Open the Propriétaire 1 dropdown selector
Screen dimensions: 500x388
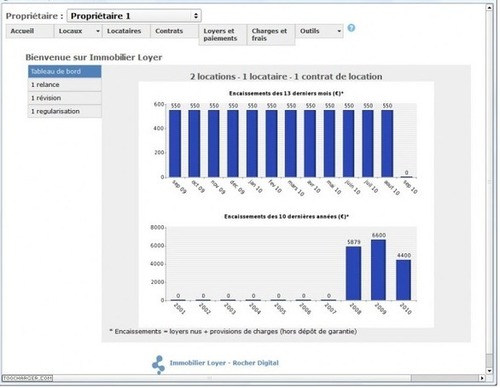click(134, 16)
